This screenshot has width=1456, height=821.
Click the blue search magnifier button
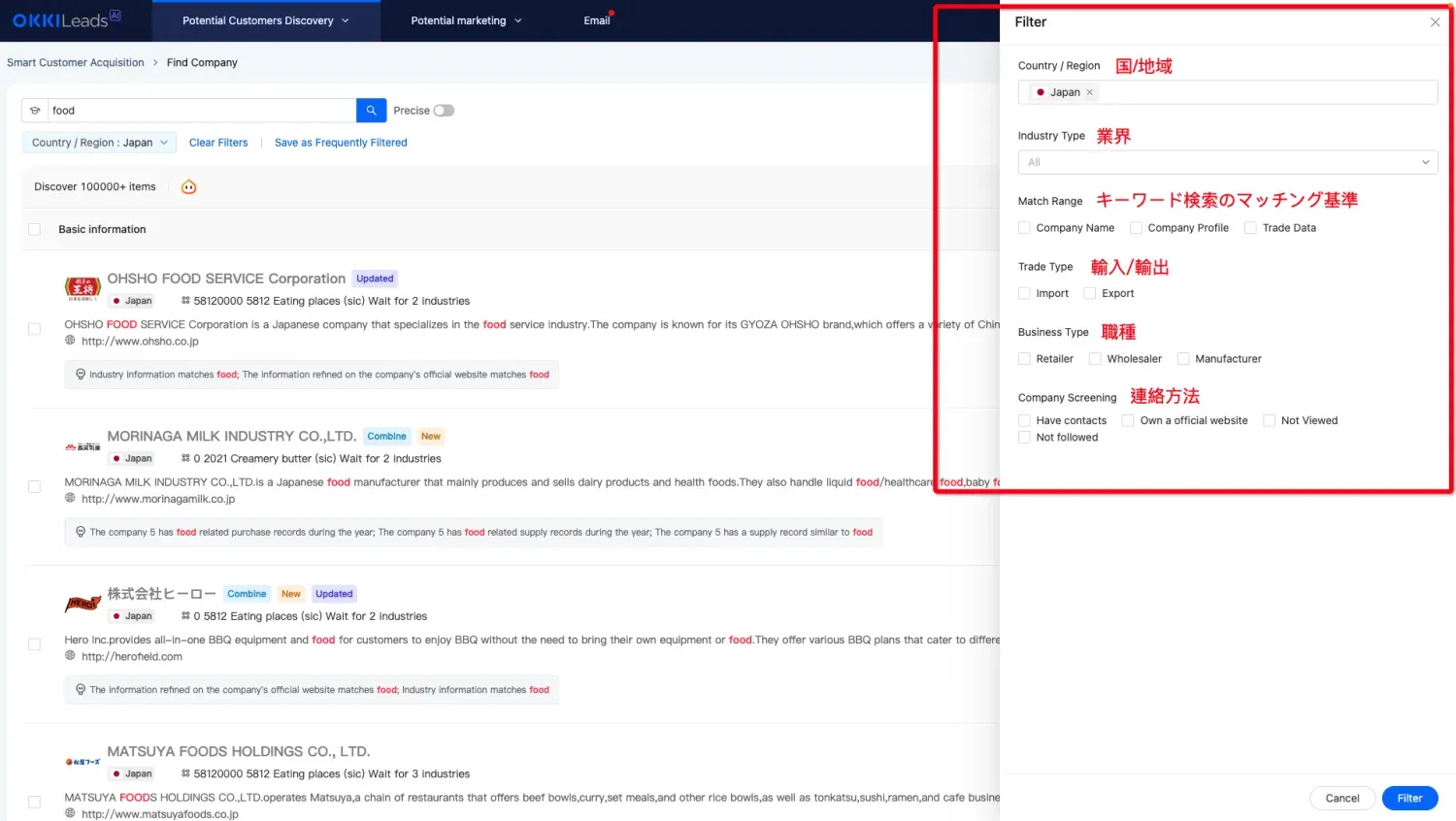(371, 111)
